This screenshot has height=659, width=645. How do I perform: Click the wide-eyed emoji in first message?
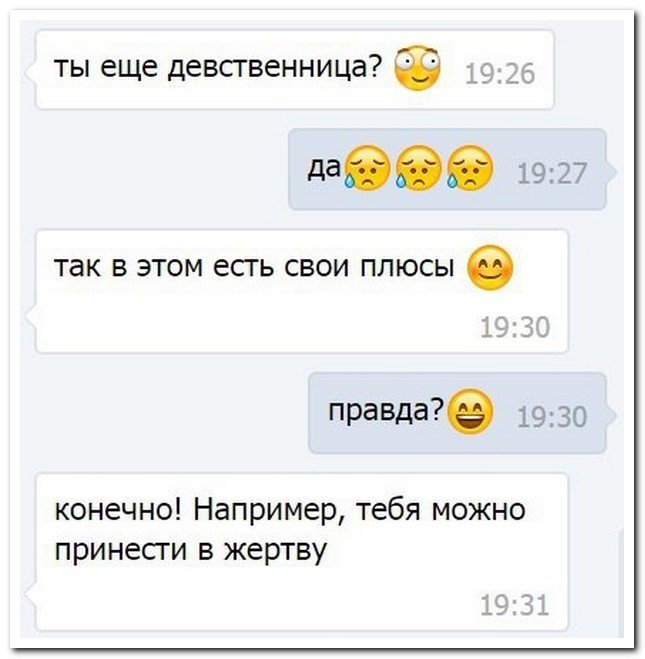(417, 68)
